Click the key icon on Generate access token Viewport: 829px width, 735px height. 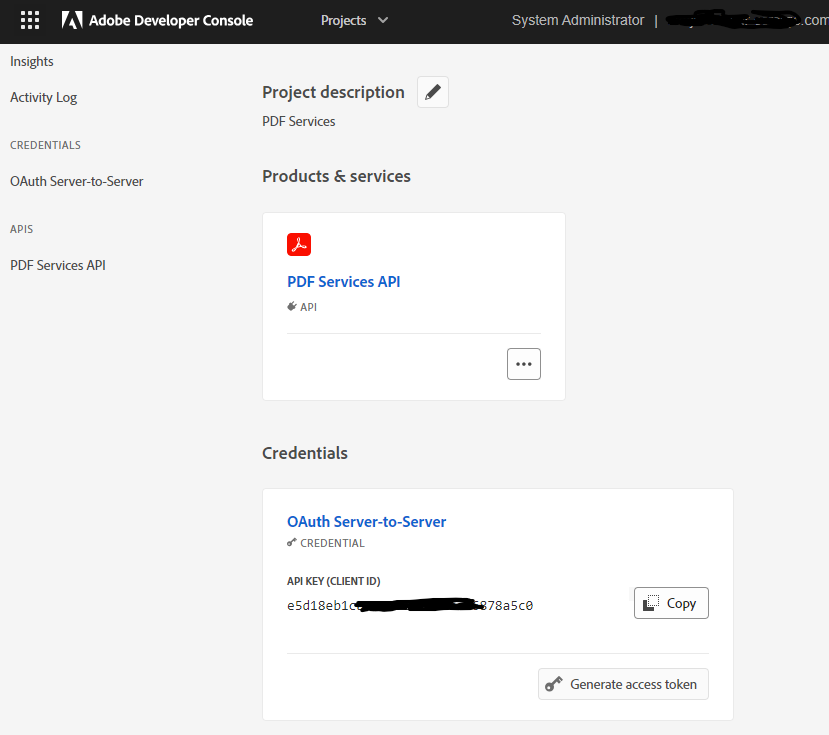[x=554, y=684]
